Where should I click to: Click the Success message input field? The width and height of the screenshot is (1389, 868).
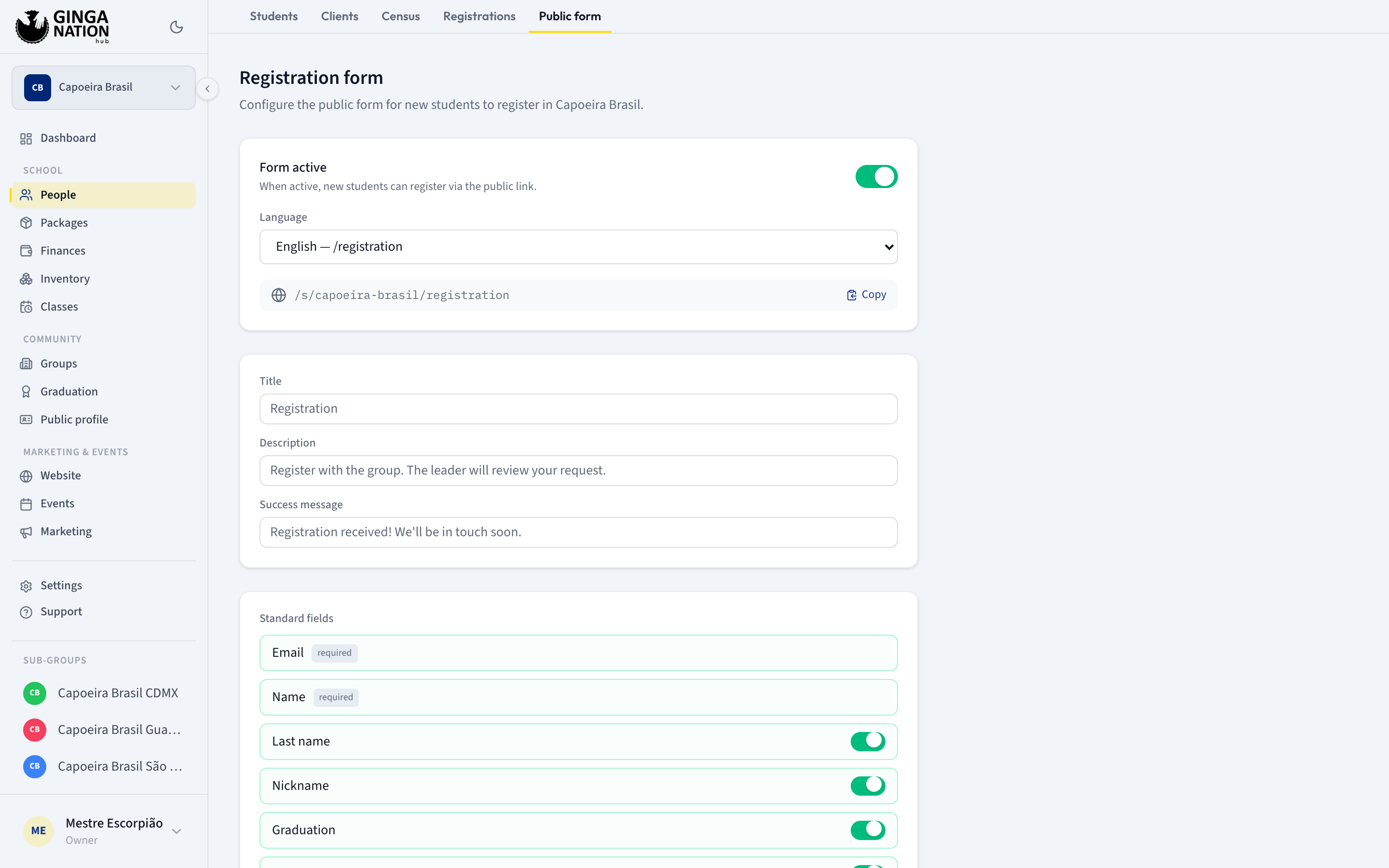coord(578,532)
